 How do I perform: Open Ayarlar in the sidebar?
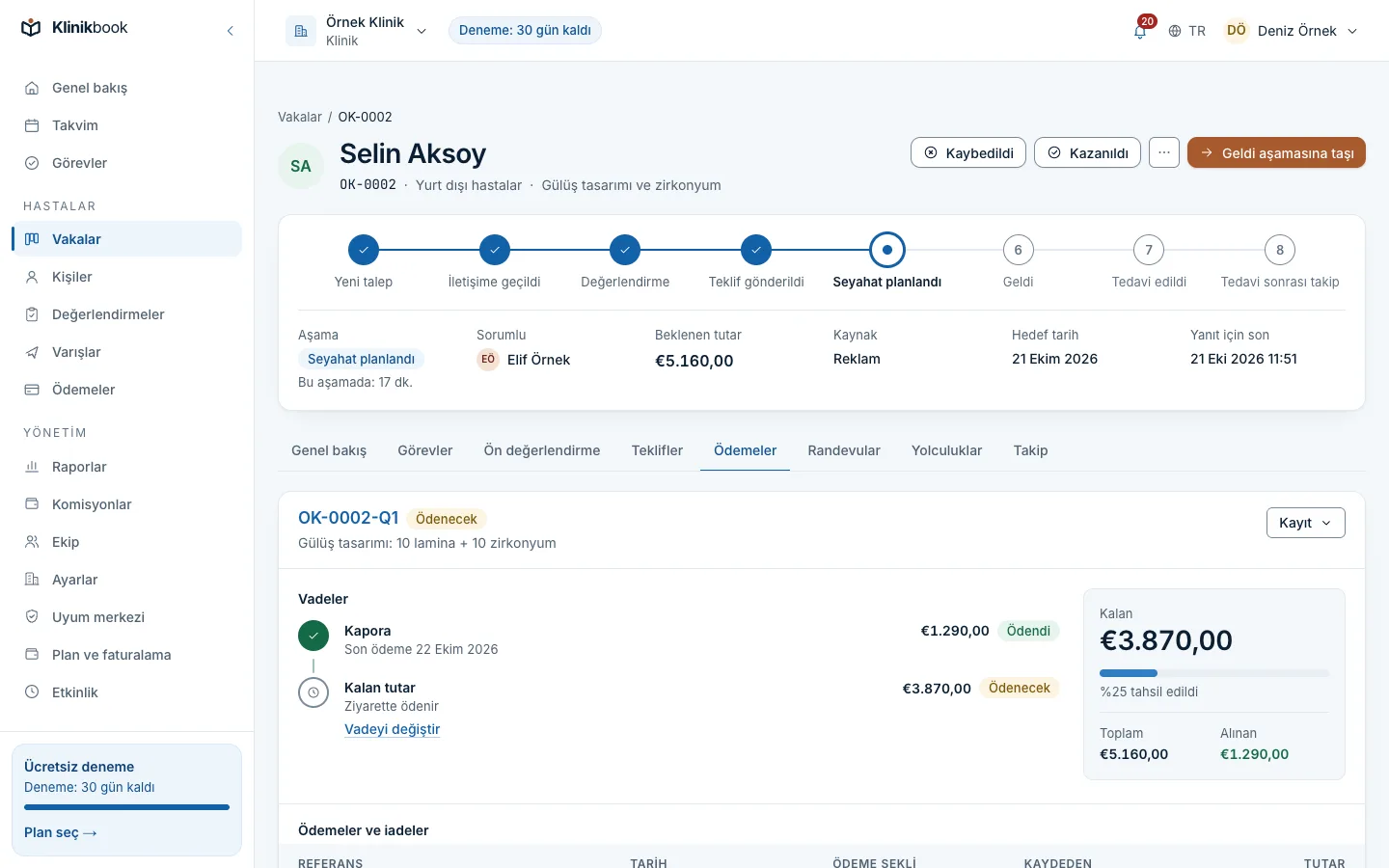pyautogui.click(x=126, y=580)
